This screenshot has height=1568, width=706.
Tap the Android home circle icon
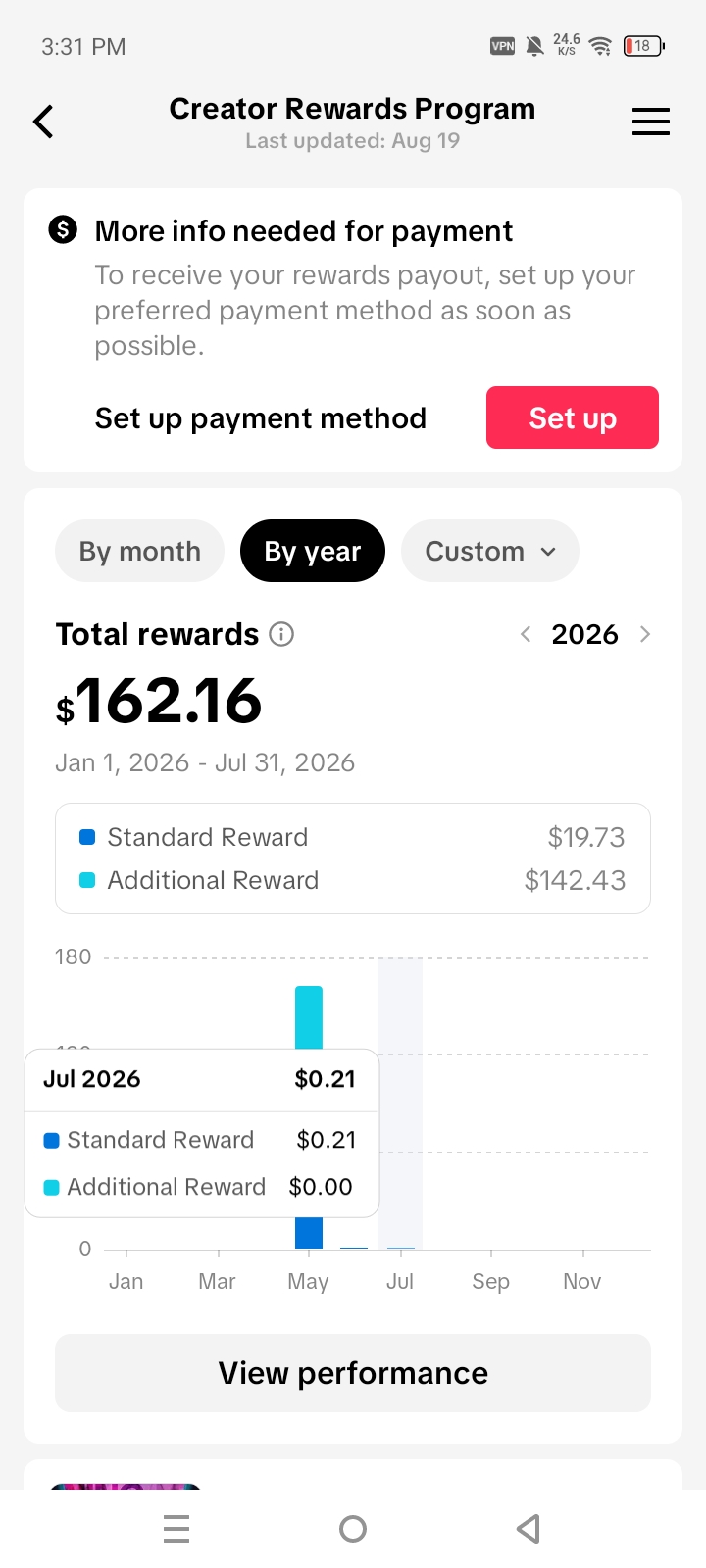(x=353, y=1529)
